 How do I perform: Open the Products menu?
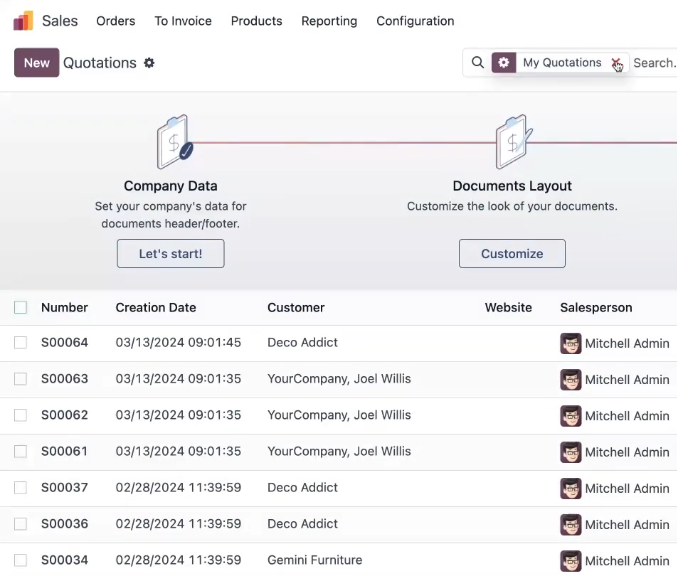256,21
